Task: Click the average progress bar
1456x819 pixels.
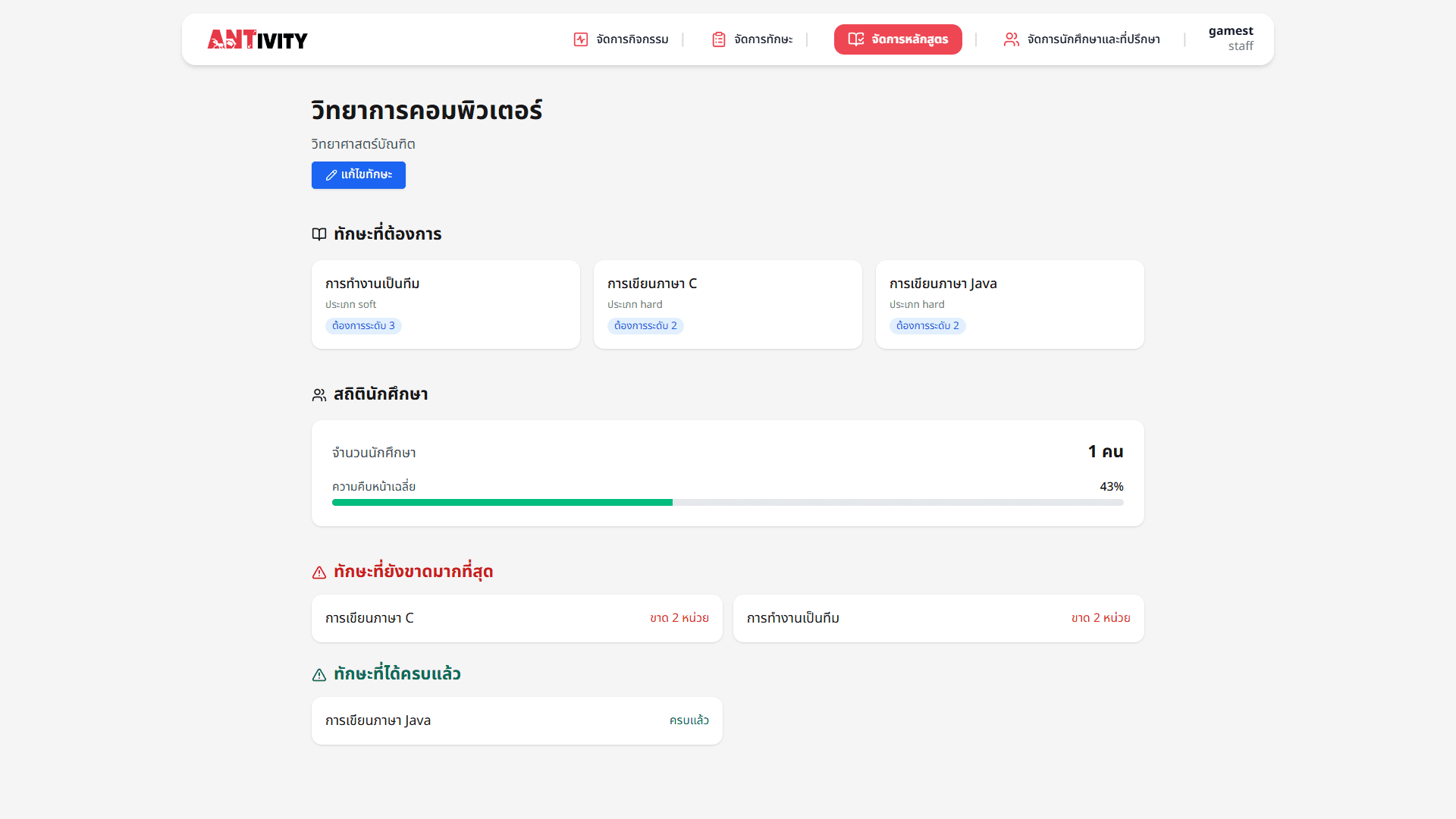Action: [727, 502]
